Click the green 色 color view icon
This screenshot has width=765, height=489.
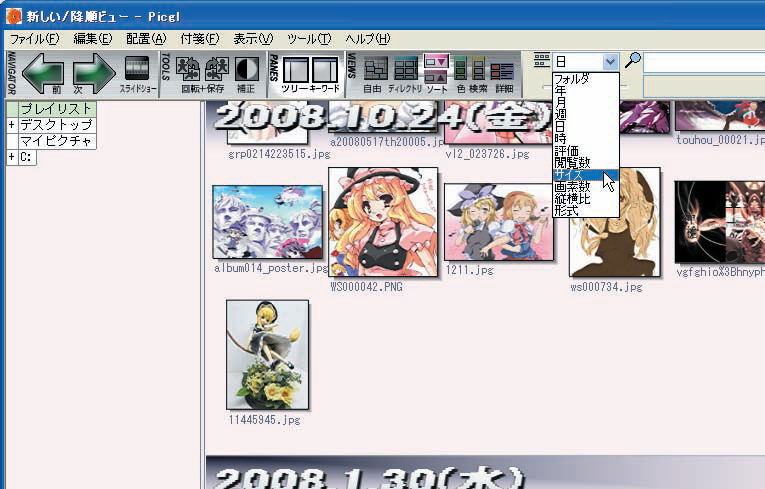tap(460, 68)
